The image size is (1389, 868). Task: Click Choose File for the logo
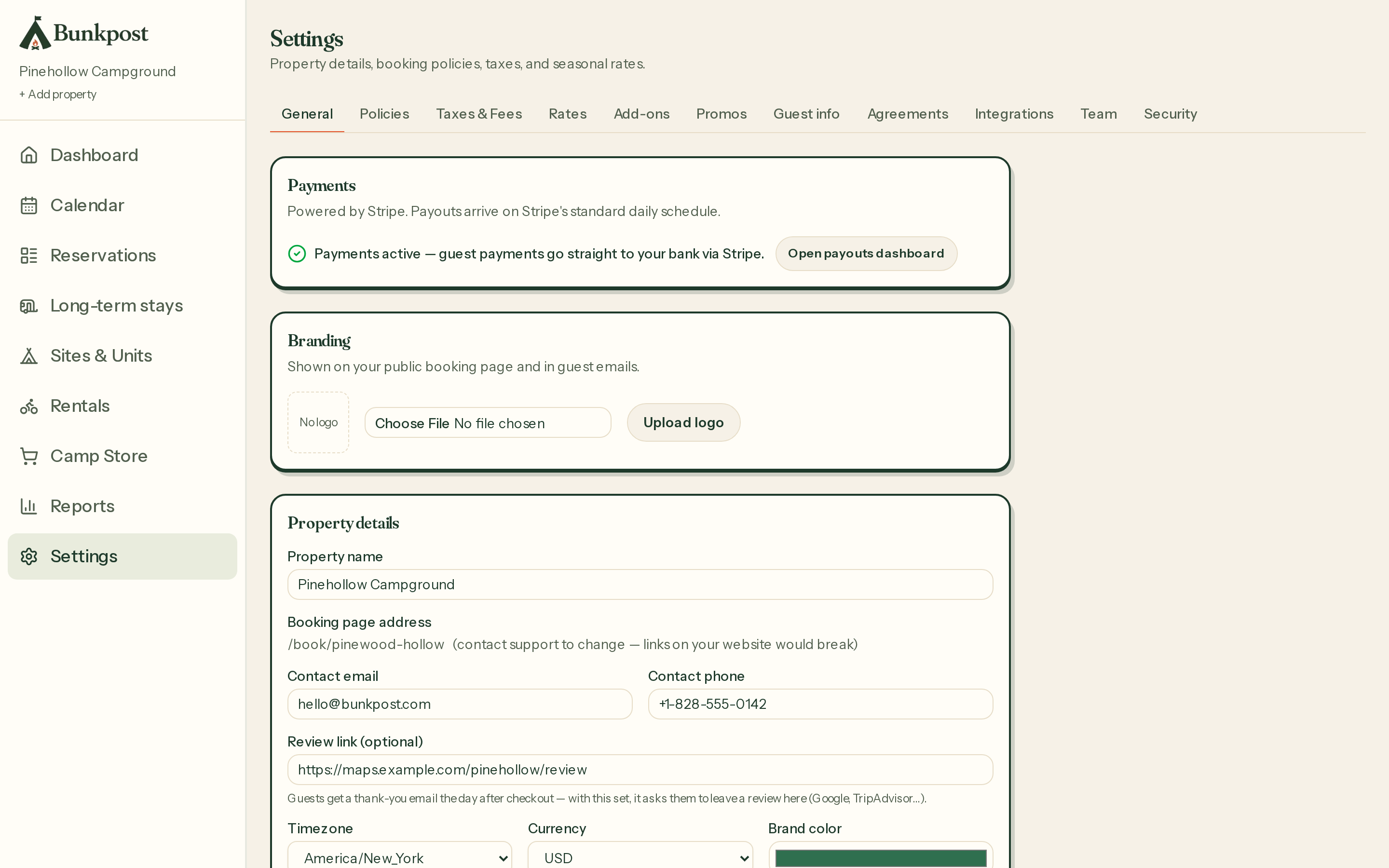click(412, 423)
